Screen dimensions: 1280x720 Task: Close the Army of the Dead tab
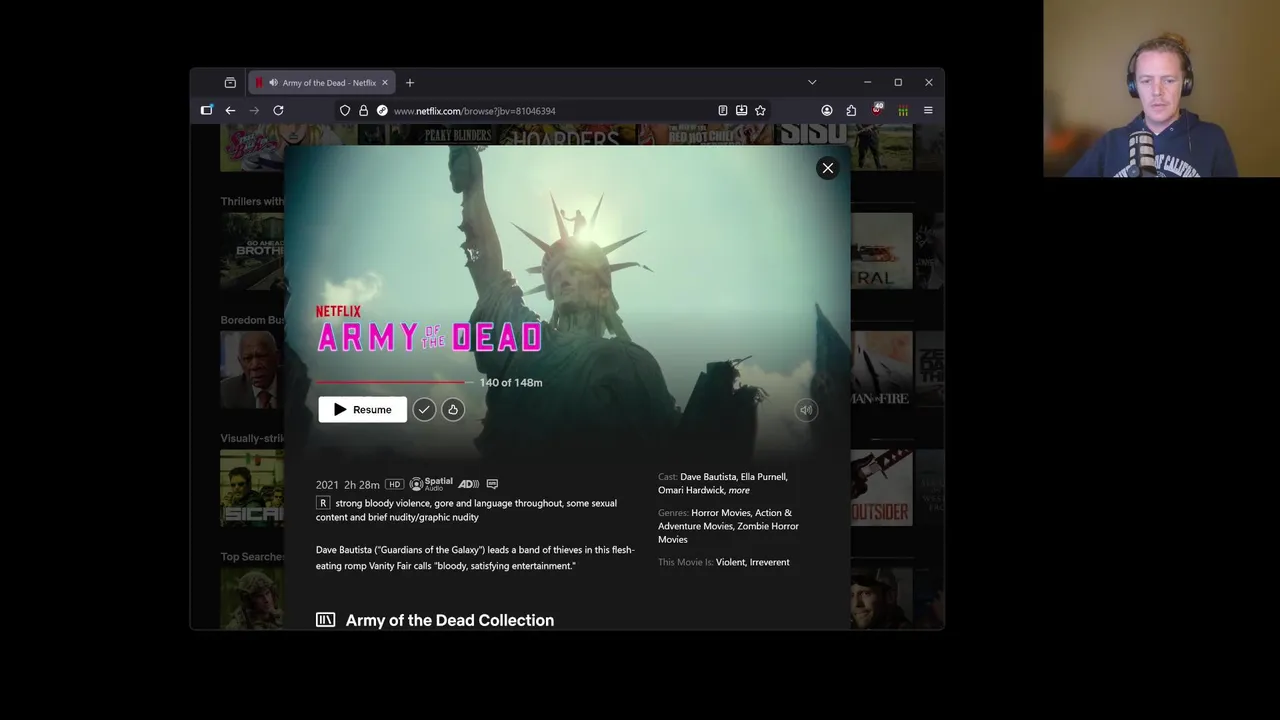(384, 83)
